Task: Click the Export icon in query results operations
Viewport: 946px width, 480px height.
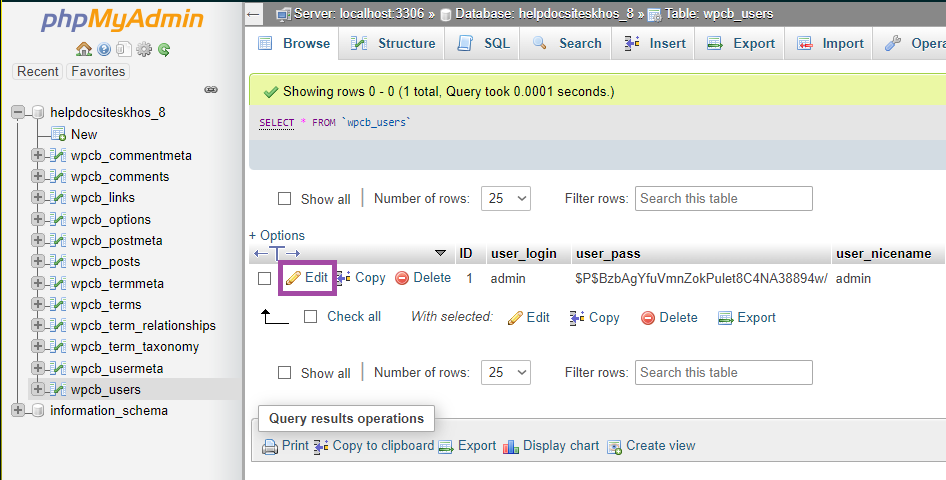Action: coord(446,446)
